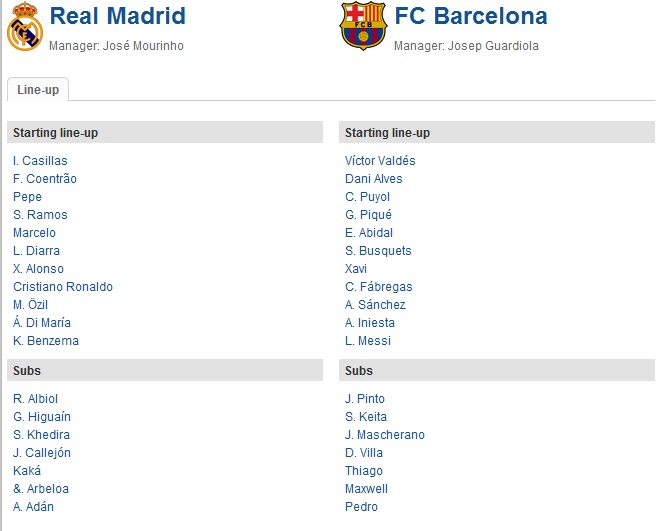
Task: Click on Xavi in the starting line-up
Action: [x=356, y=269]
